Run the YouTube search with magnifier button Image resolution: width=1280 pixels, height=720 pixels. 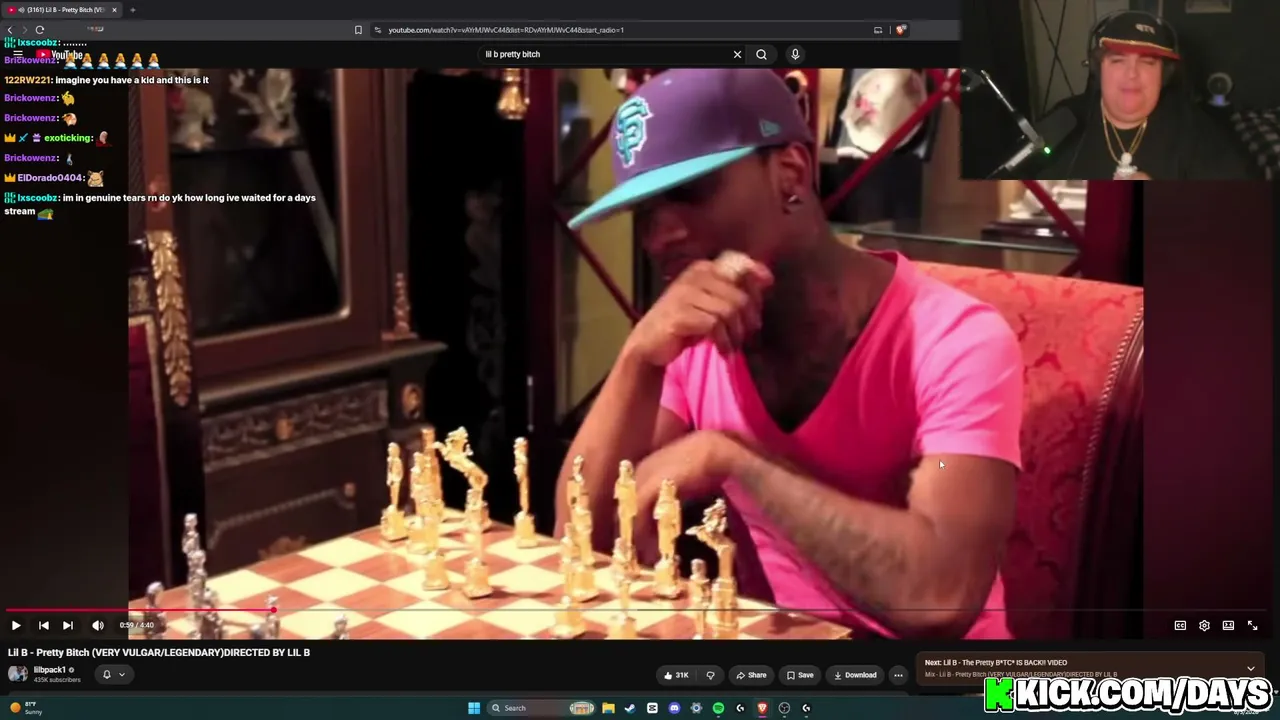tap(761, 54)
